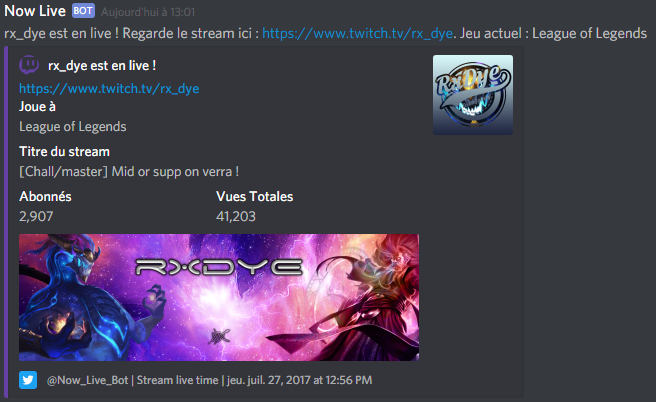Click the blue Twitter bird icon
656x402 pixels.
point(28,380)
